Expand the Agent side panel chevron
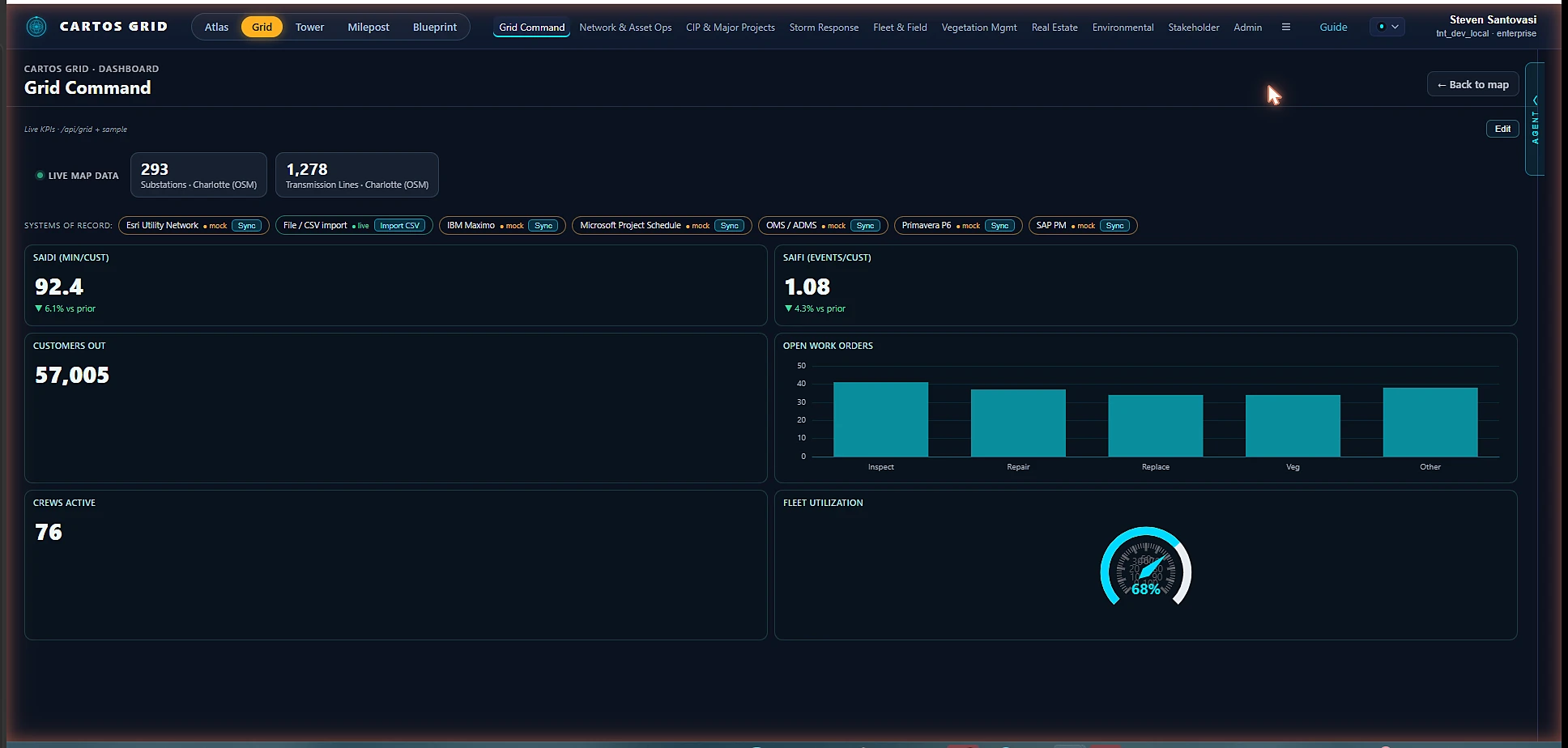The width and height of the screenshot is (1568, 748). pyautogui.click(x=1535, y=100)
